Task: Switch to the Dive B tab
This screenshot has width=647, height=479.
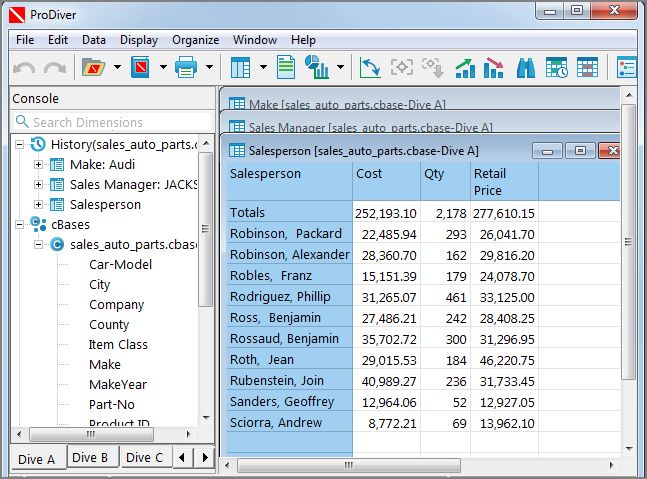Action: pos(90,457)
